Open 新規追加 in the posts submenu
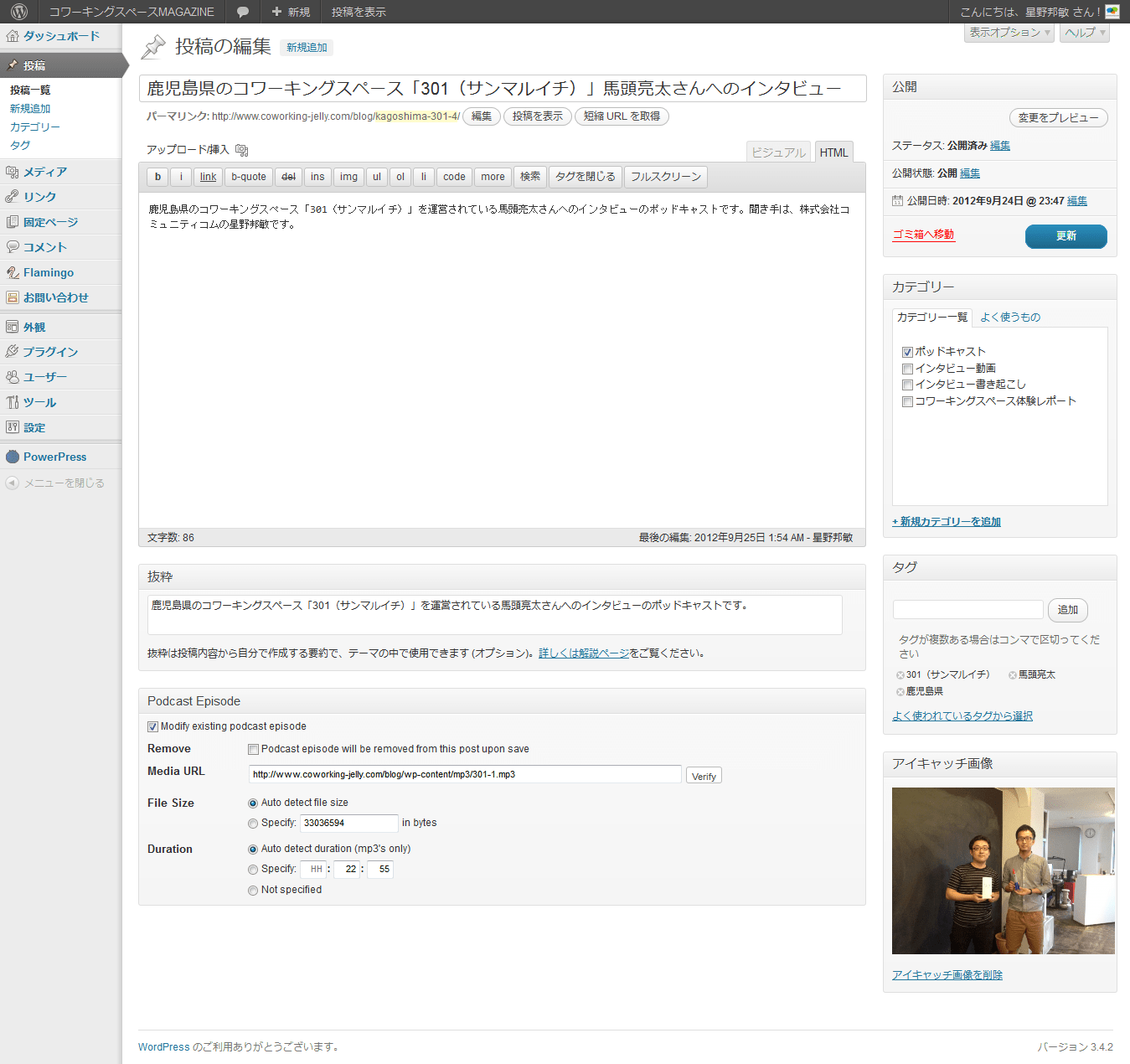Screen dimensions: 1130x1064 30,109
